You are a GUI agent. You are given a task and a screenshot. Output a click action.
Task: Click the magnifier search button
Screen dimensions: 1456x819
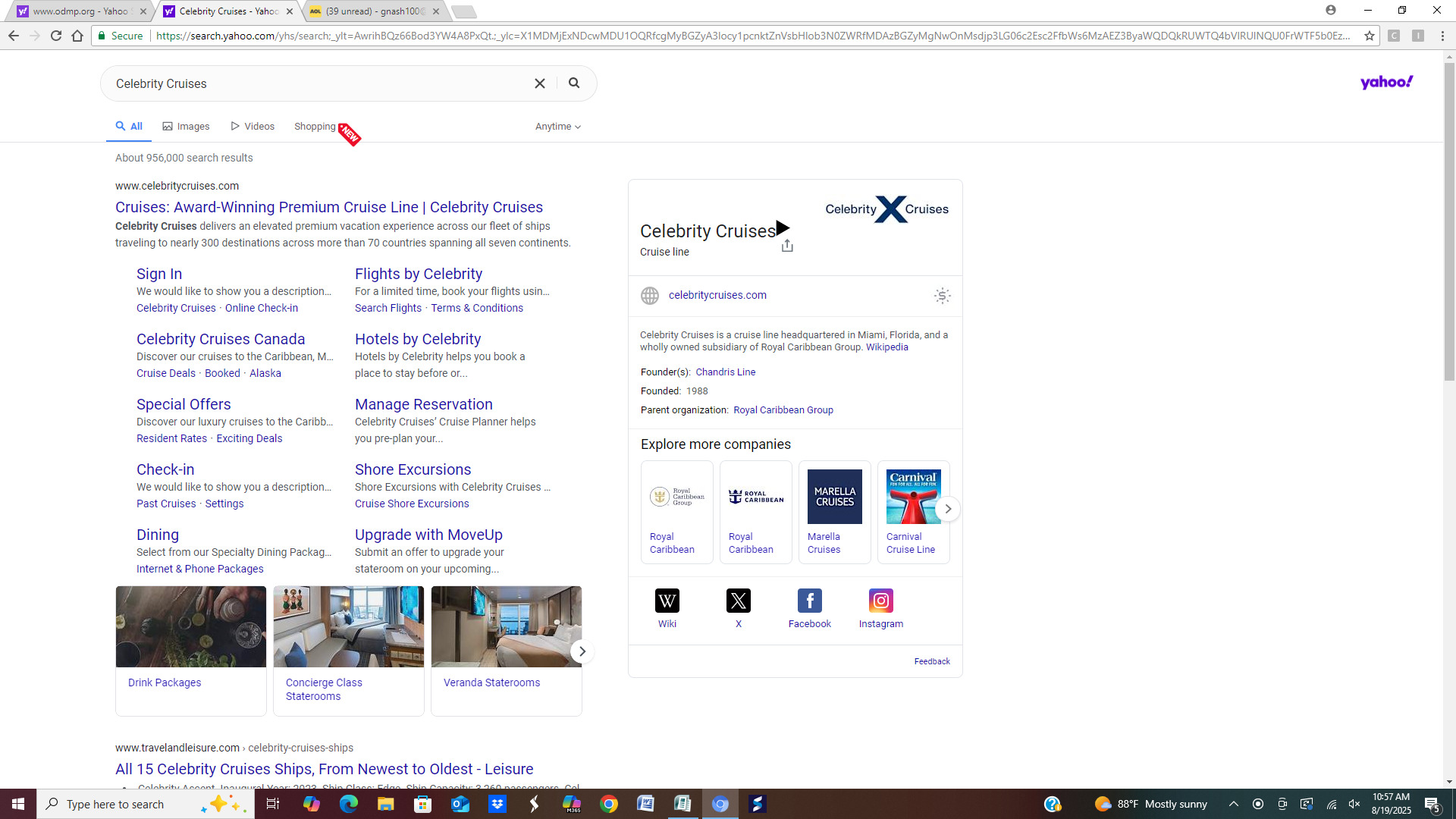pos(574,83)
